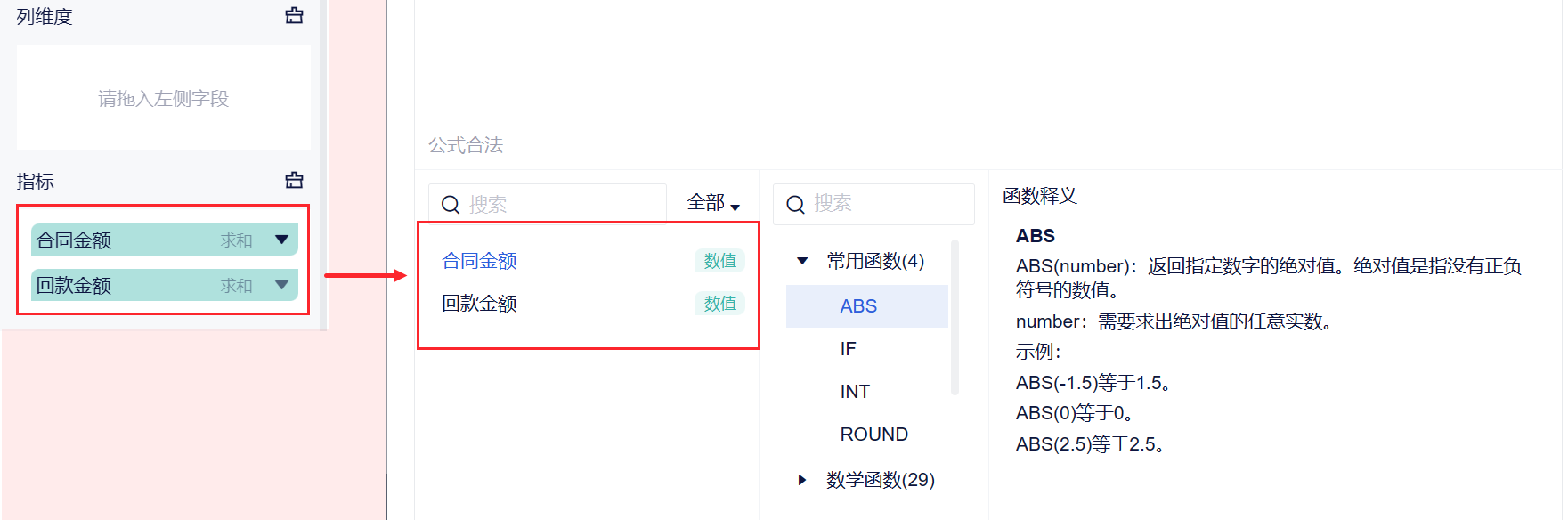
Task: Click the field search input box
Action: pyautogui.click(x=561, y=205)
